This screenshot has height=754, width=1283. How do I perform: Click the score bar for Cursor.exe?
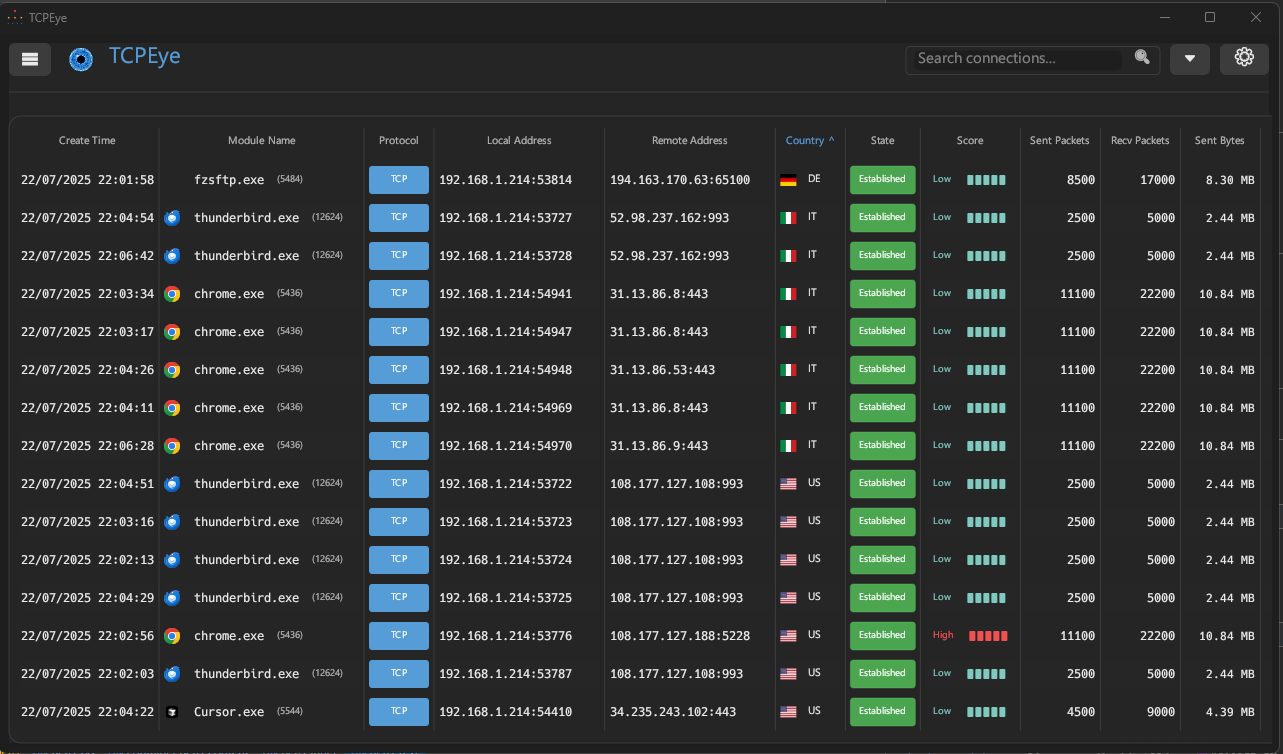(x=986, y=712)
